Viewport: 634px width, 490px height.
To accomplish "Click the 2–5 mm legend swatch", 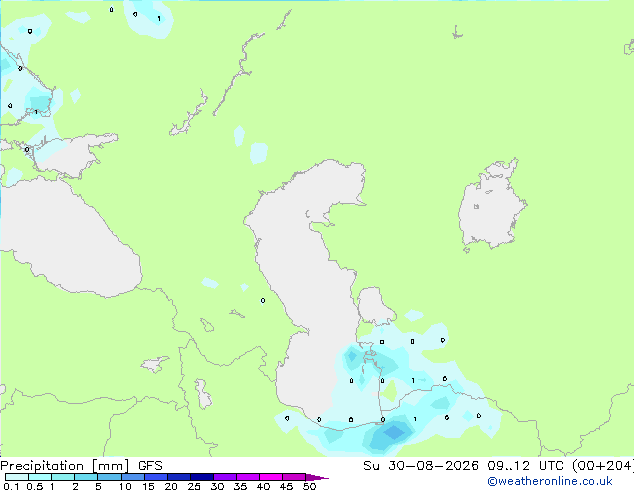I will pyautogui.click(x=86, y=477).
